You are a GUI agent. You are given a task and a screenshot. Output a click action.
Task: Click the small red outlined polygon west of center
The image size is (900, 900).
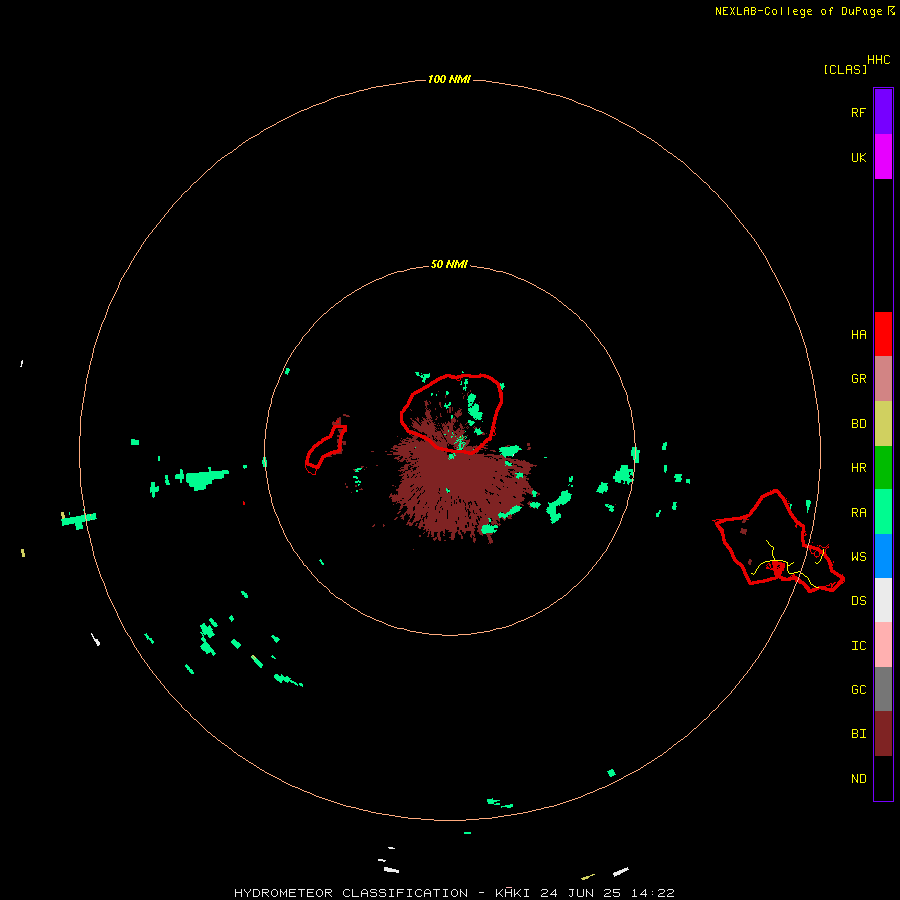pyautogui.click(x=325, y=449)
